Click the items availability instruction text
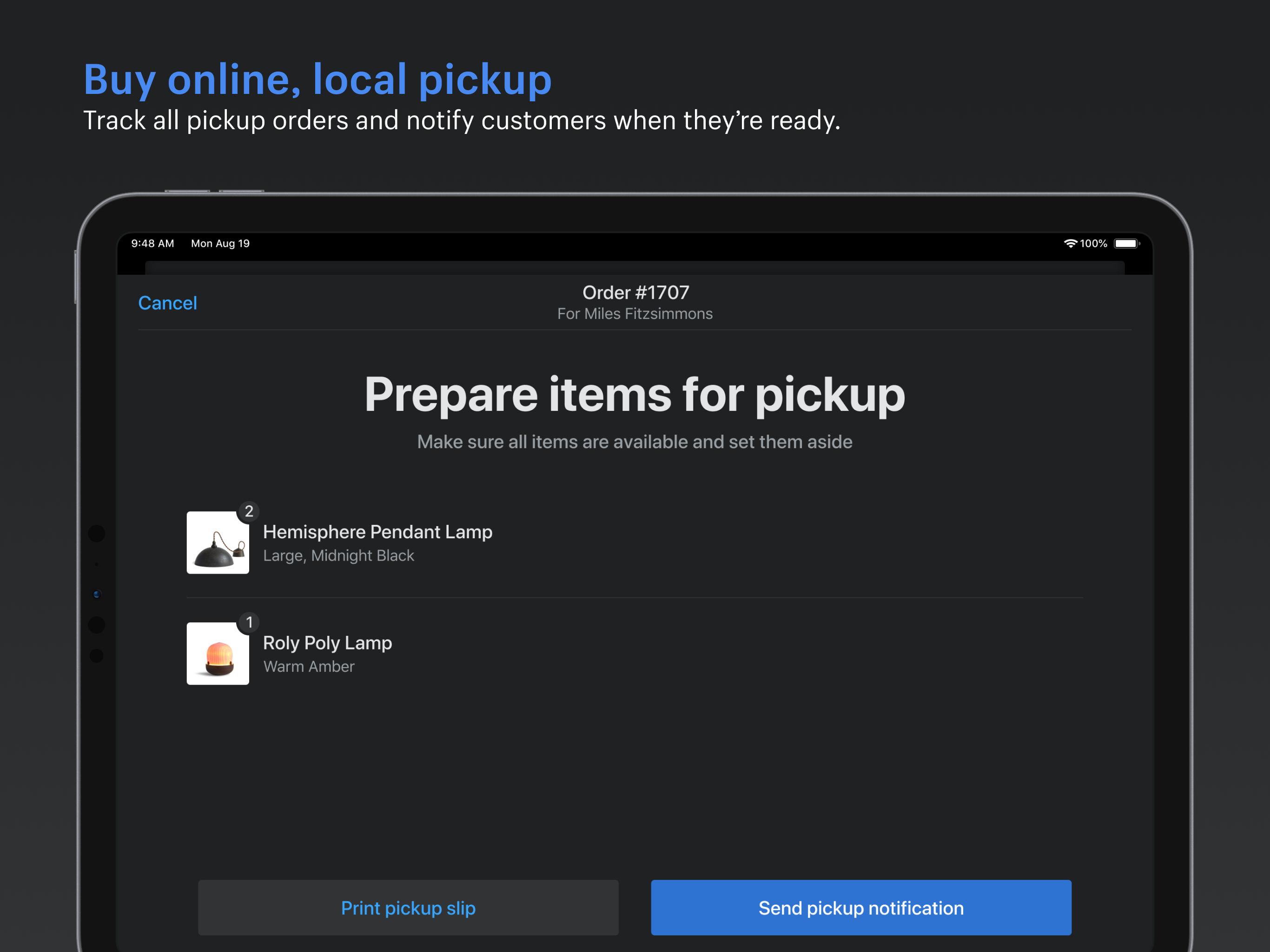Viewport: 1270px width, 952px height. coord(635,442)
